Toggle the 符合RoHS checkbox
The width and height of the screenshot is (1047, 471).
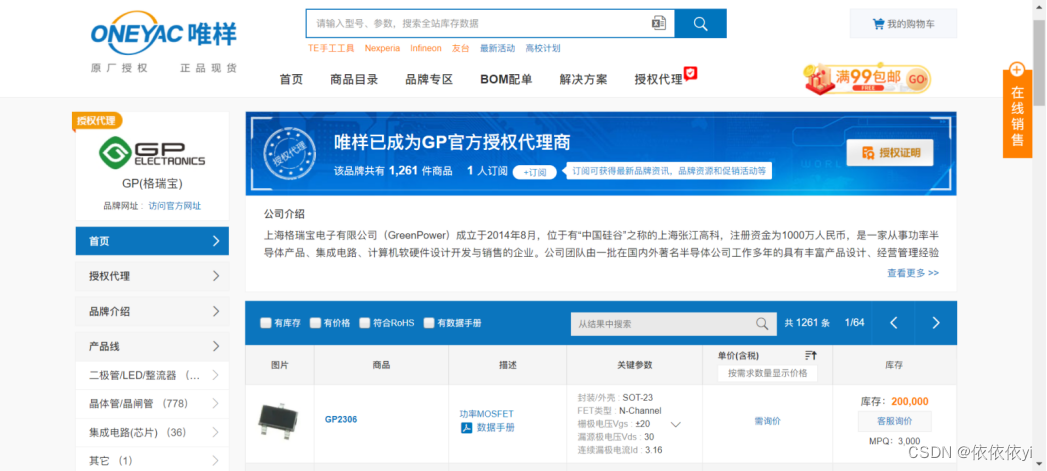pyautogui.click(x=365, y=323)
